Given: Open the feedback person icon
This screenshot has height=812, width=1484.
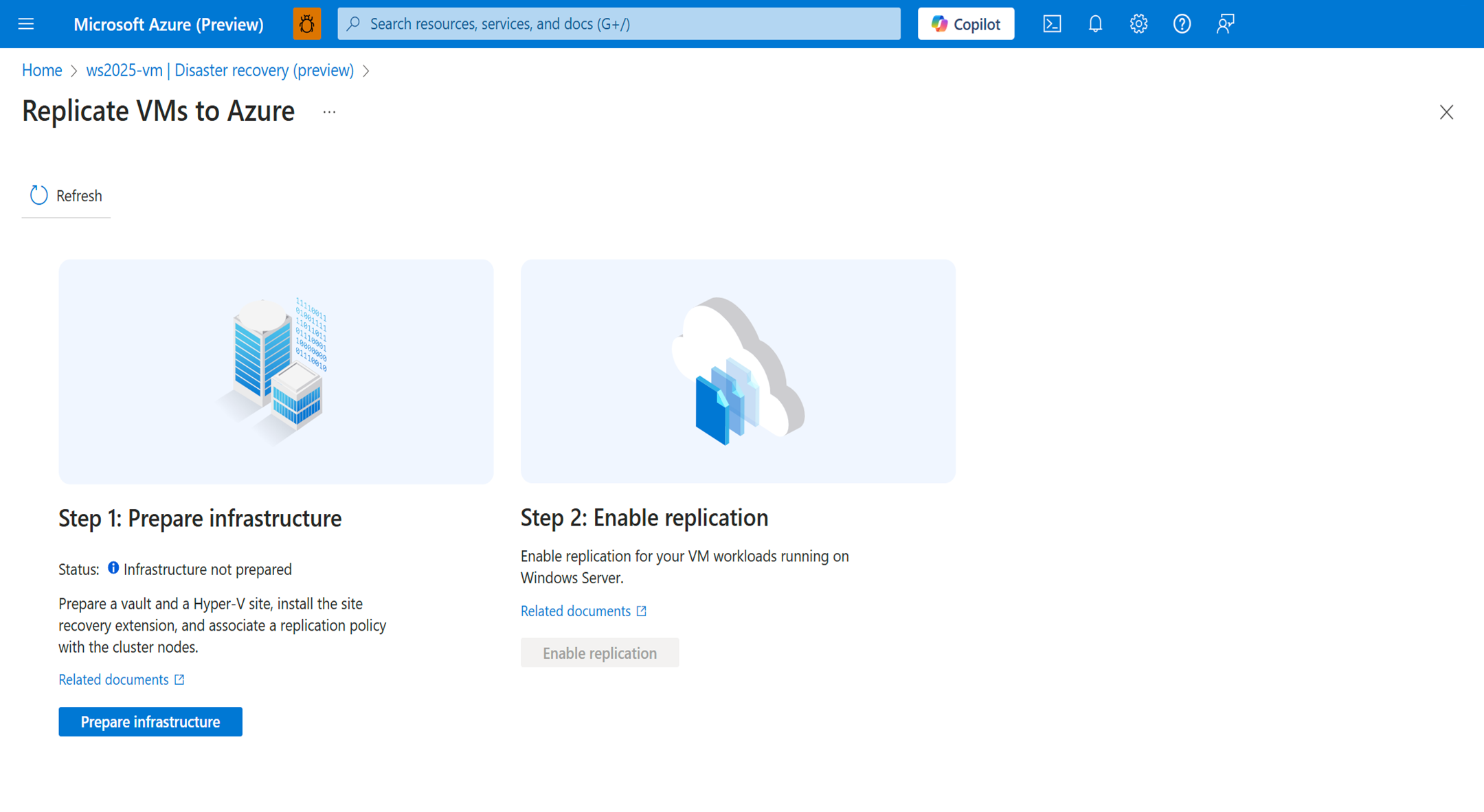Looking at the screenshot, I should tap(1225, 24).
